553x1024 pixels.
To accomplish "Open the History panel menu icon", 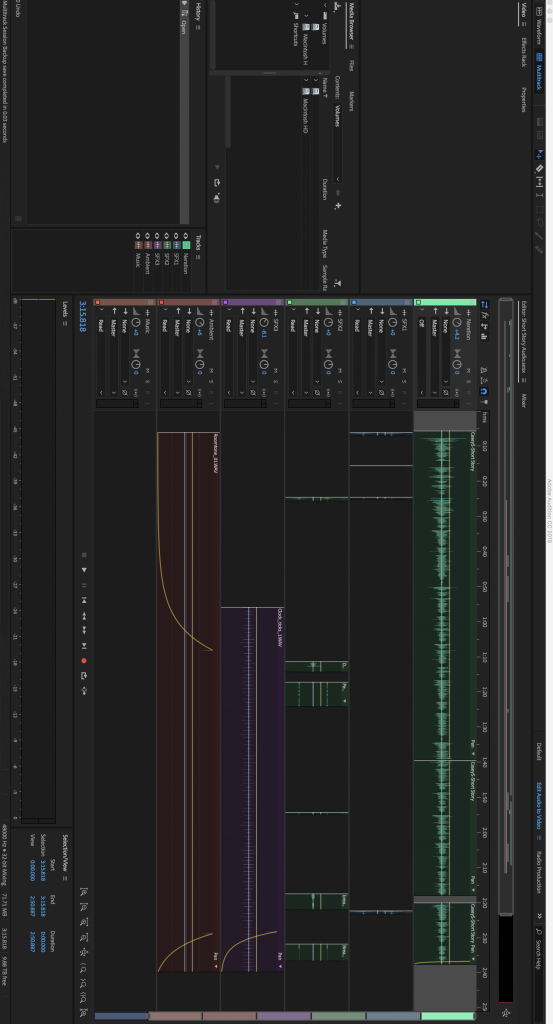I will click(198, 28).
